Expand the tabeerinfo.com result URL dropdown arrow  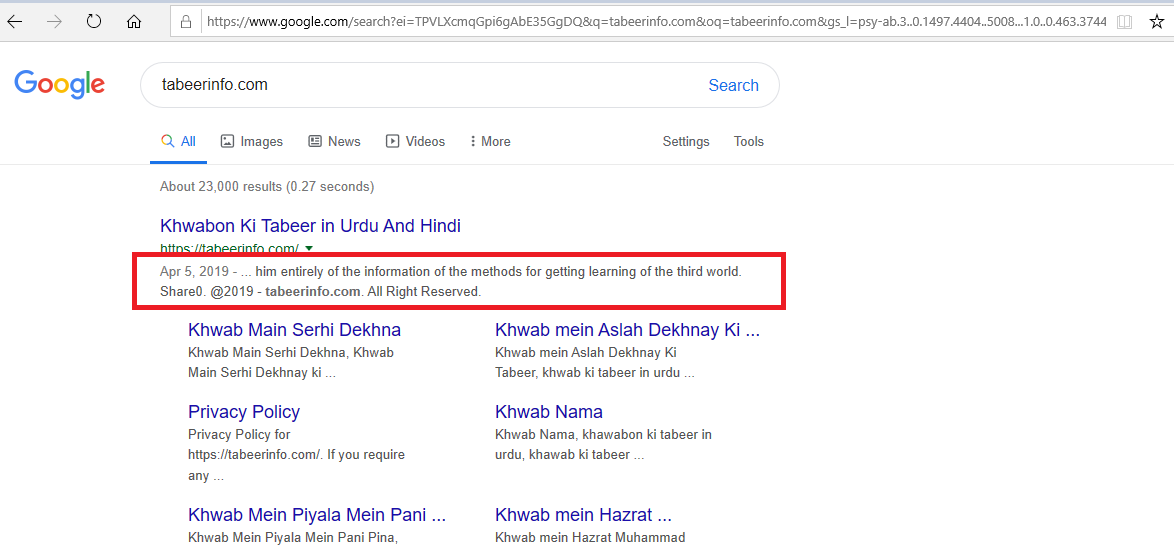pyautogui.click(x=309, y=248)
